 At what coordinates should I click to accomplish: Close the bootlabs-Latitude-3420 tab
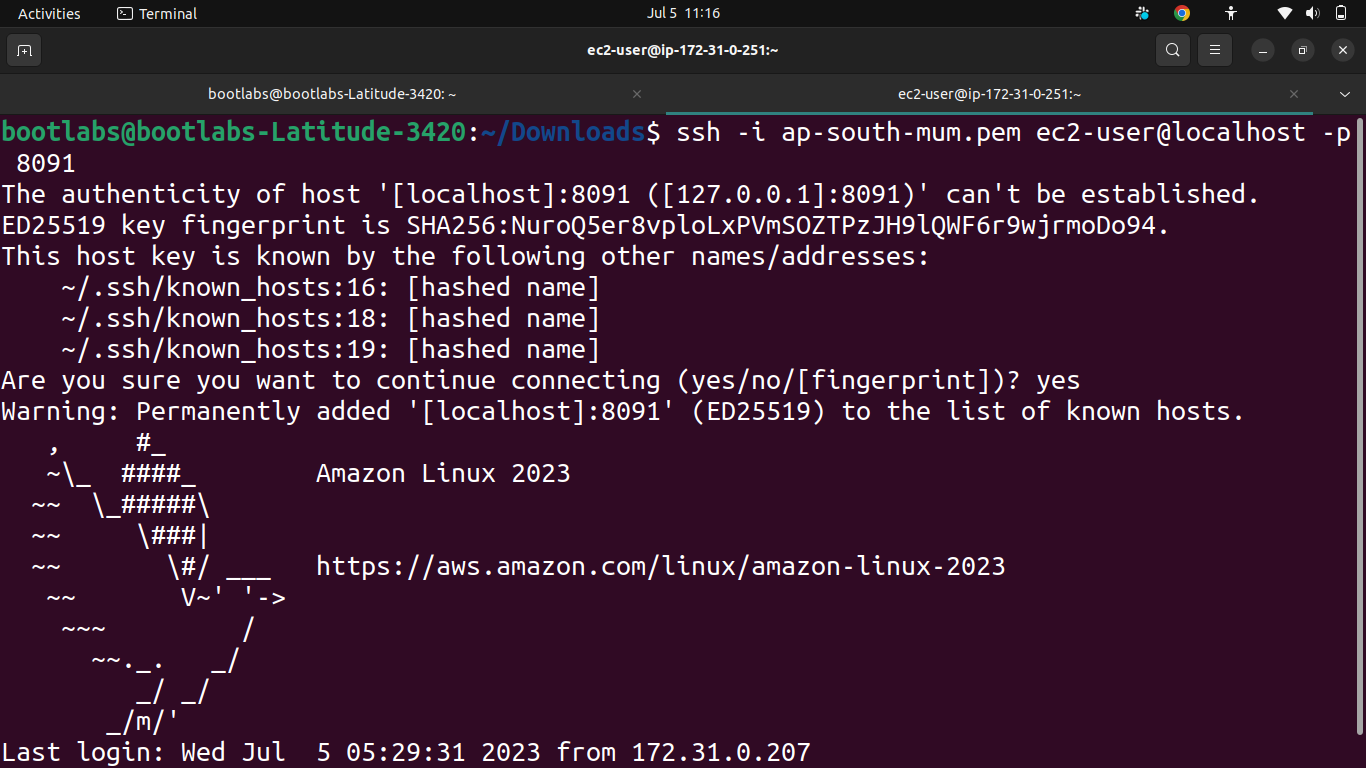[637, 94]
